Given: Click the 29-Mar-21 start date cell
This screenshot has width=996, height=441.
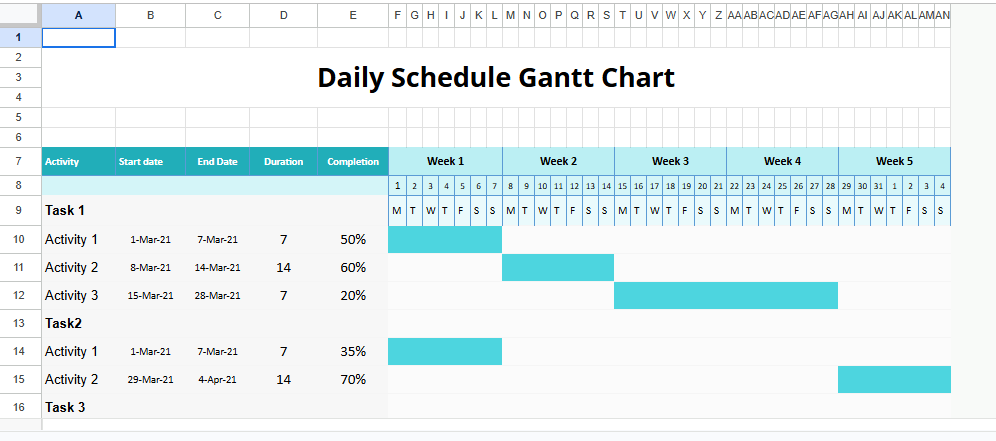Looking at the screenshot, I should pyautogui.click(x=150, y=379).
